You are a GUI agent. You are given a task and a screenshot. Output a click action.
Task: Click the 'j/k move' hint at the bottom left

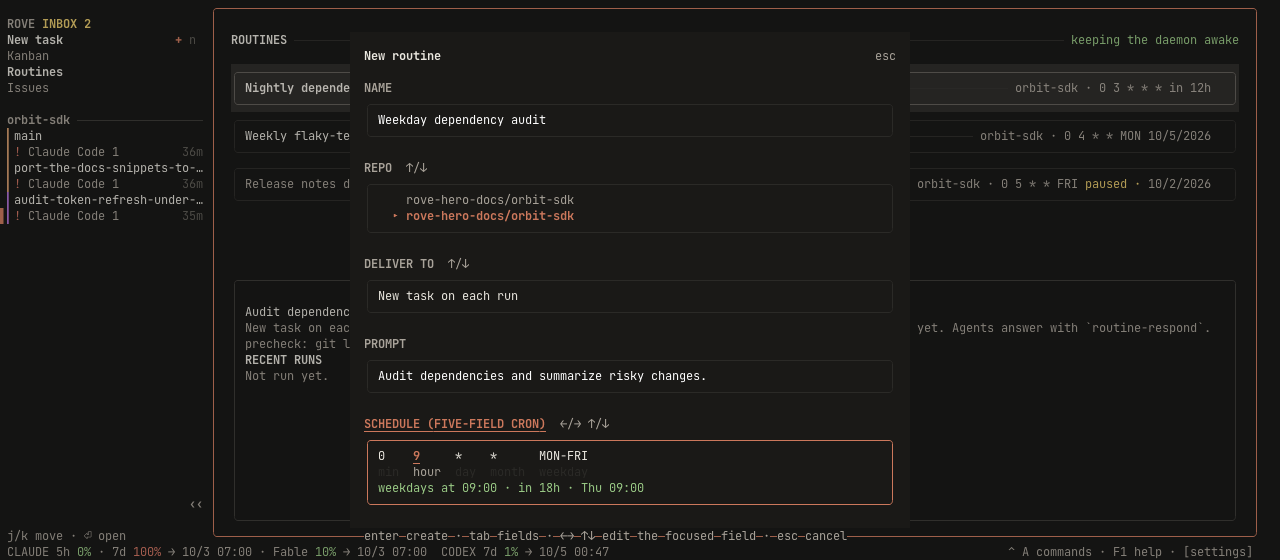35,536
